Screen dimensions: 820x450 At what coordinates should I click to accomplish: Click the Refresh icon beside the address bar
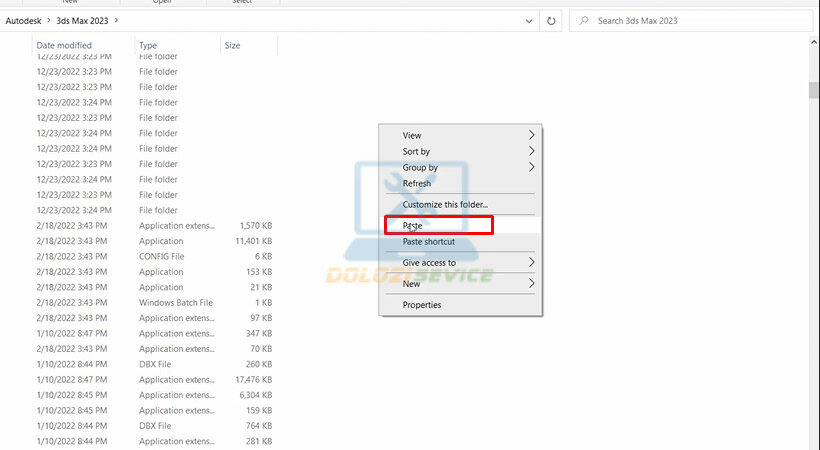pyautogui.click(x=551, y=21)
